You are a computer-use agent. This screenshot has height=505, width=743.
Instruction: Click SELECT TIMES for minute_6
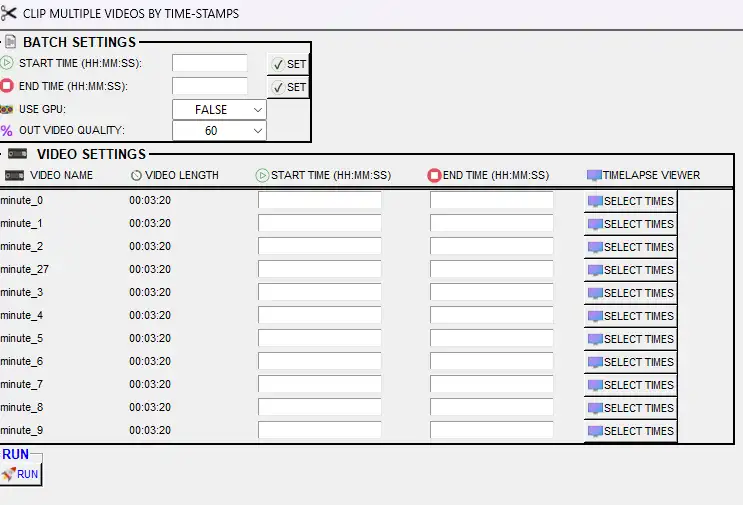631,362
